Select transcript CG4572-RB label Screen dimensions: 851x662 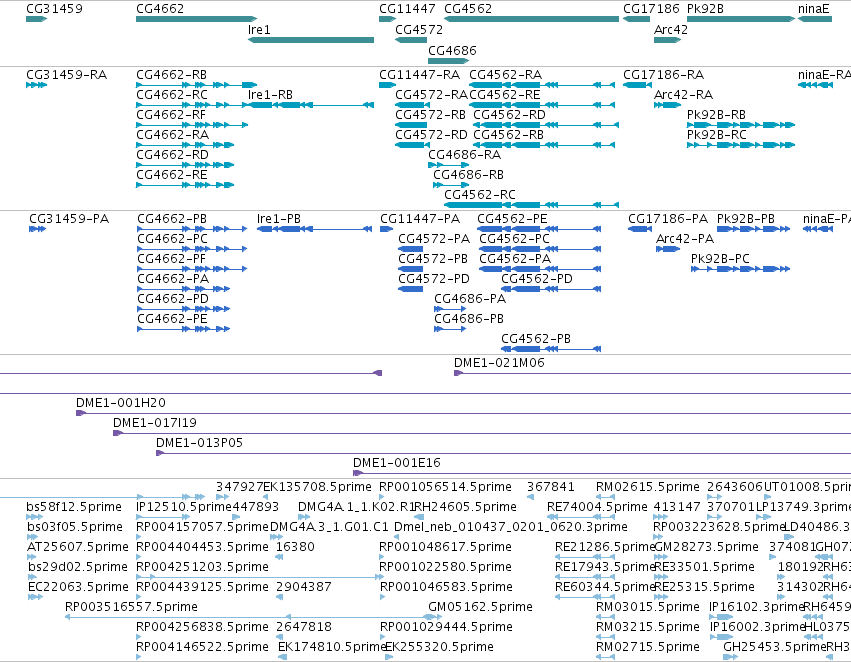point(430,115)
